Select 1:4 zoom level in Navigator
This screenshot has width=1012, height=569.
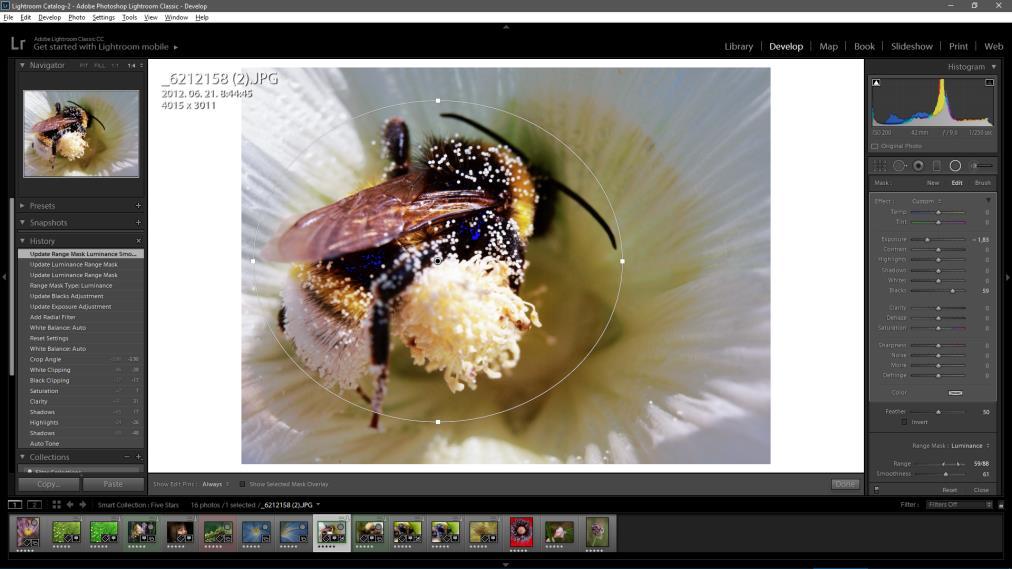point(132,66)
